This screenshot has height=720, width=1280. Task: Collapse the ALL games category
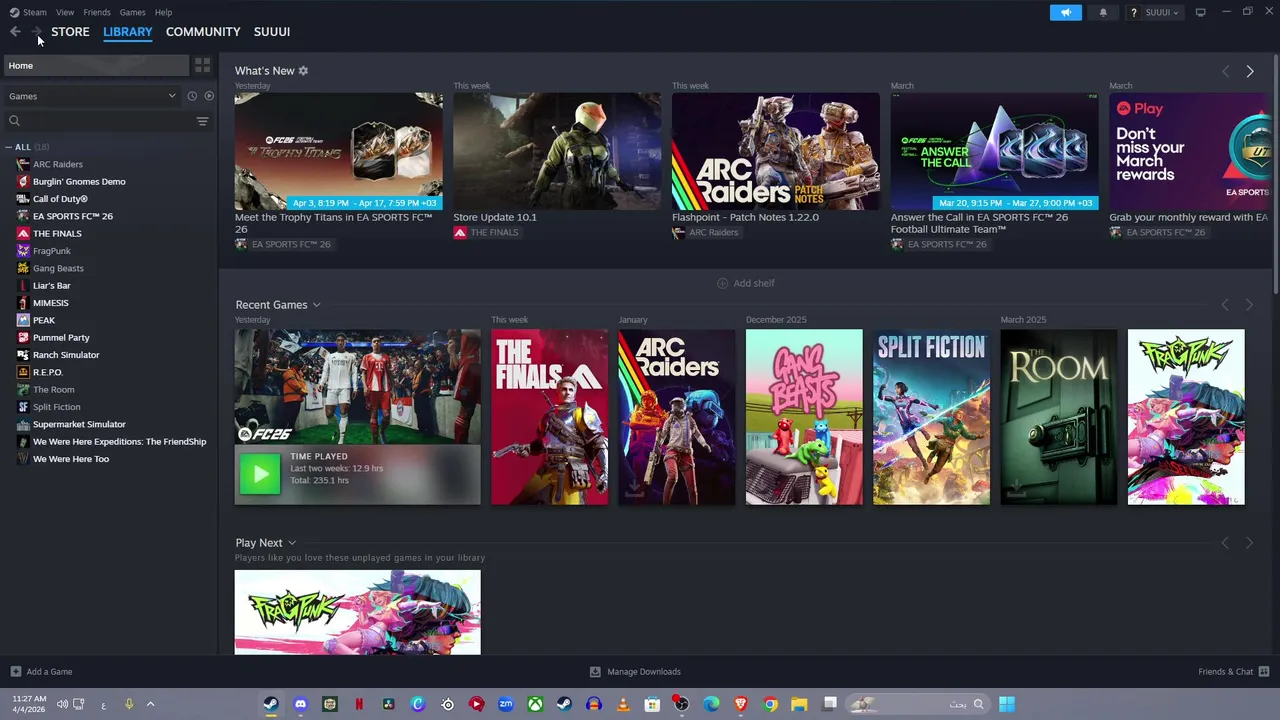tap(9, 147)
